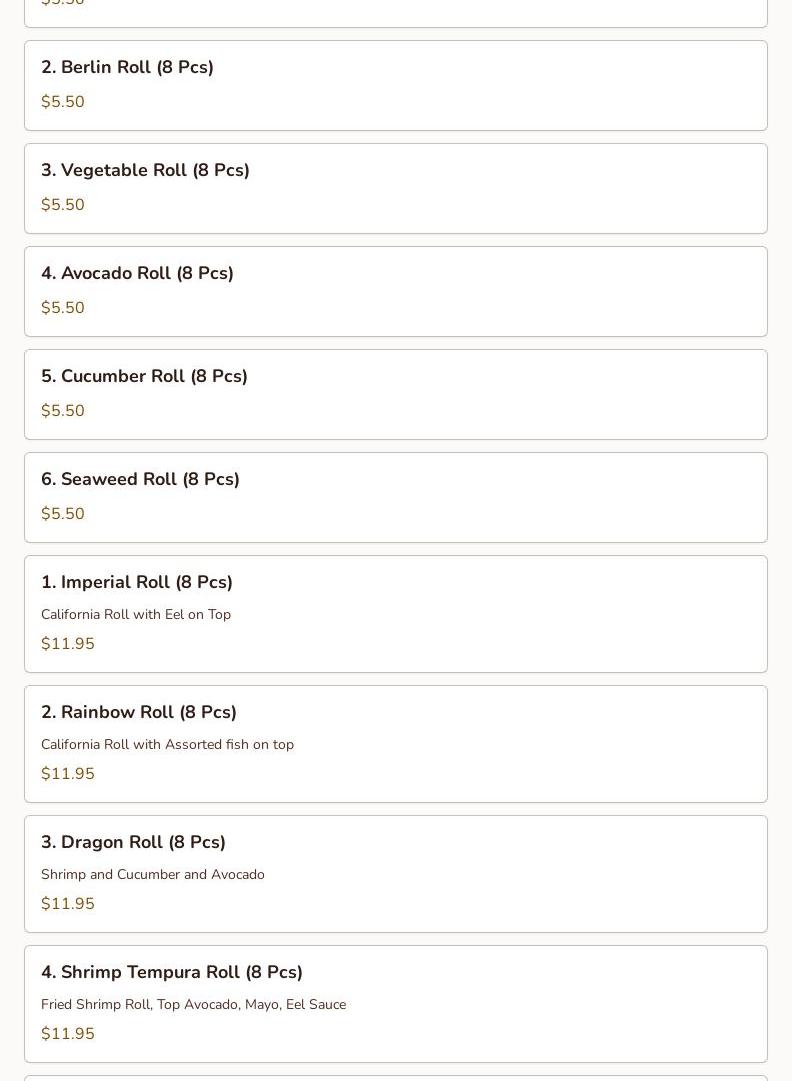Select the Dragon Roll (8 Pcs) card
This screenshot has height=1081, width=792.
395,873
